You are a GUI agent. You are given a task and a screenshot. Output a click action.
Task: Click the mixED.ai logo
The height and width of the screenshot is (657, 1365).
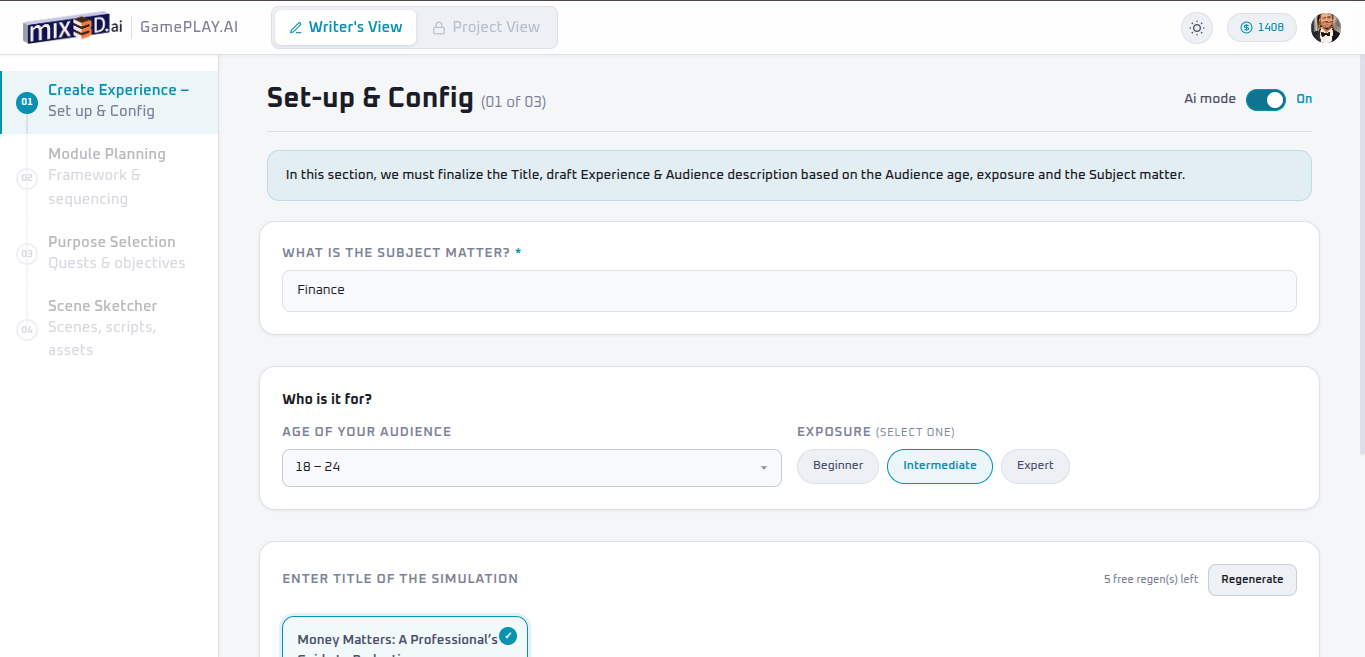(x=73, y=27)
